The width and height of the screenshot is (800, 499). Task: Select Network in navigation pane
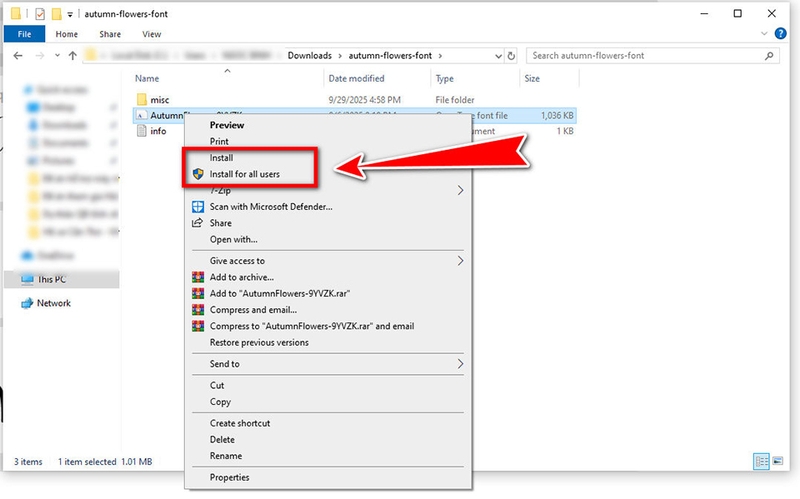(x=54, y=303)
